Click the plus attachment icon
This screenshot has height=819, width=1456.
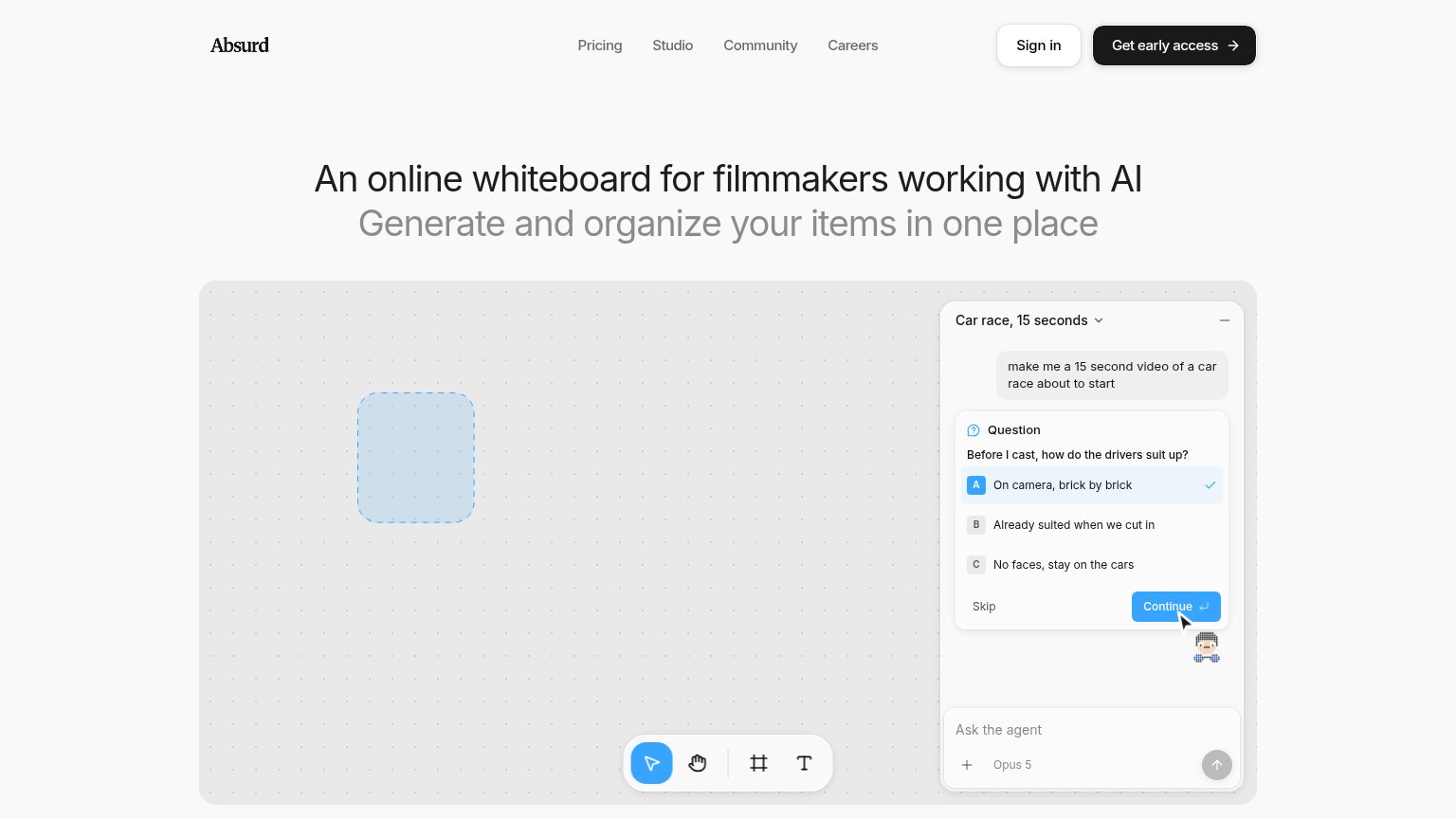pyautogui.click(x=967, y=765)
